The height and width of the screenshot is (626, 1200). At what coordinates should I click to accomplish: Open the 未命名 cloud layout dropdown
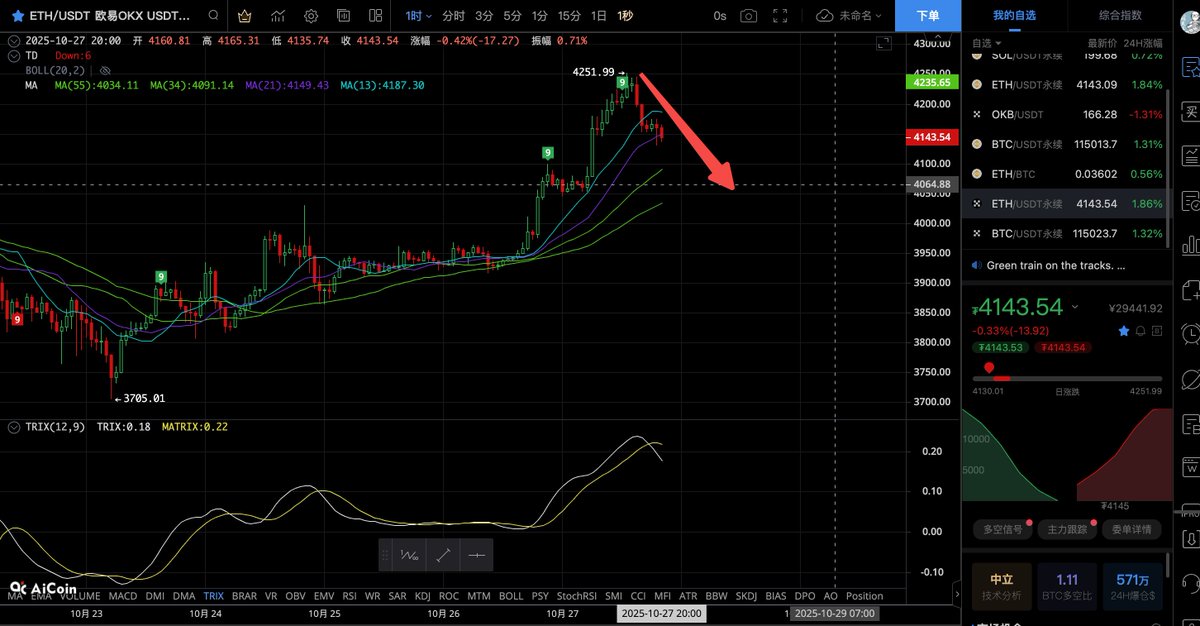pos(849,16)
